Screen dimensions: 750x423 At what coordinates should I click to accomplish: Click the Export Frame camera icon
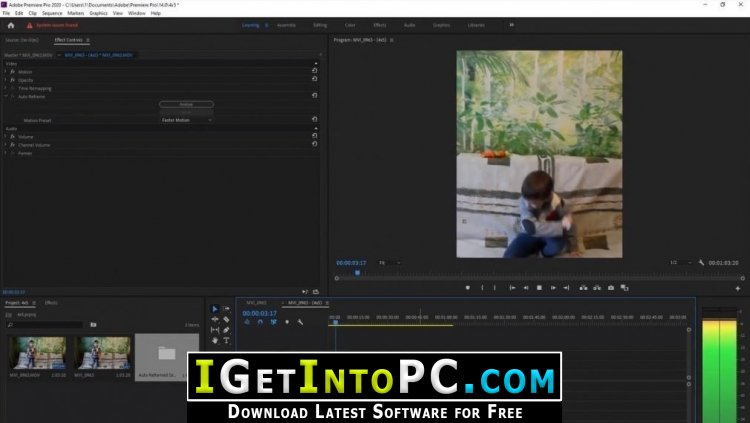pos(611,288)
